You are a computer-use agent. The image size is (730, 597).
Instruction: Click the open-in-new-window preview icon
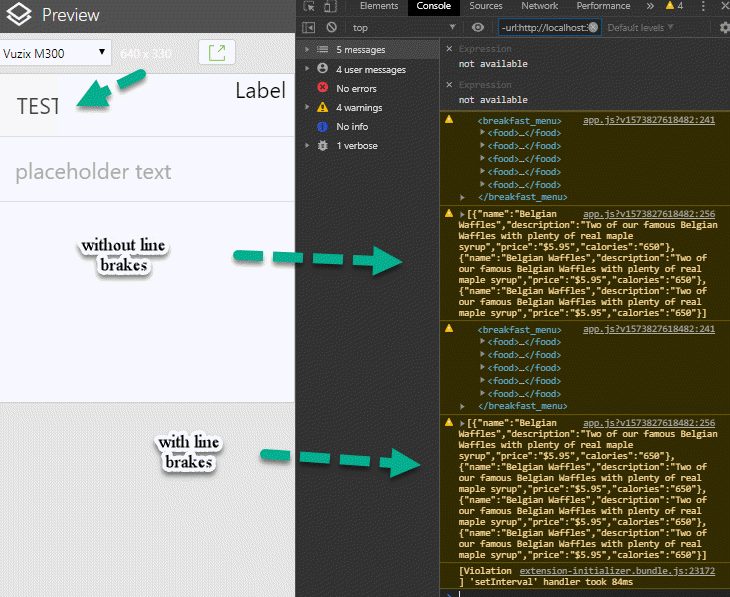pyautogui.click(x=216, y=52)
